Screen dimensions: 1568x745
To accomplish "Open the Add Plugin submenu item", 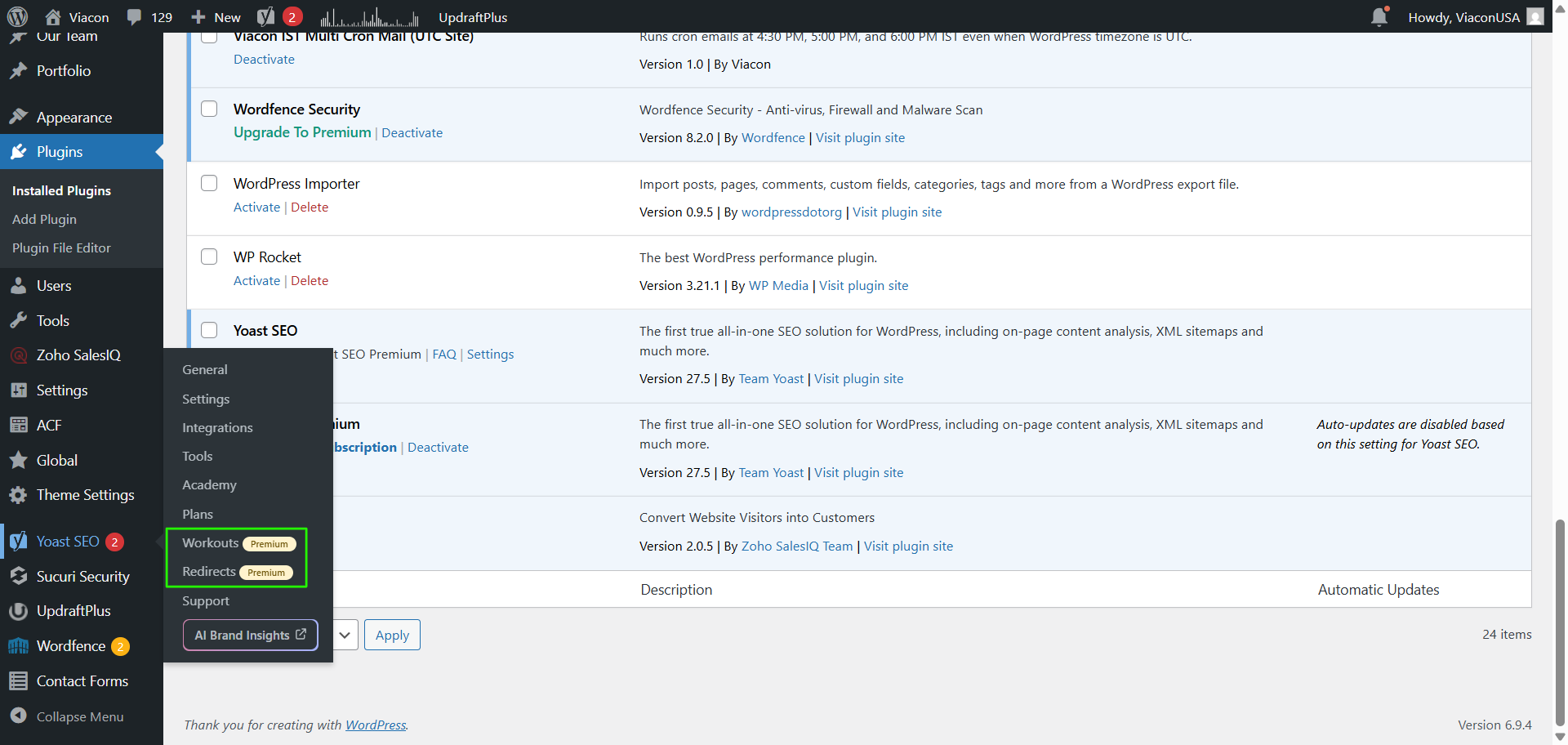I will tap(44, 219).
